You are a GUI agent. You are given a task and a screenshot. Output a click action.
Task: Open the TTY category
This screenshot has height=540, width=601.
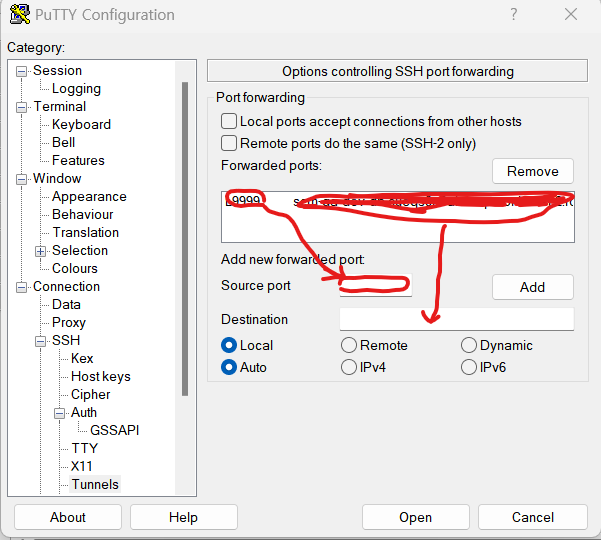(x=85, y=448)
